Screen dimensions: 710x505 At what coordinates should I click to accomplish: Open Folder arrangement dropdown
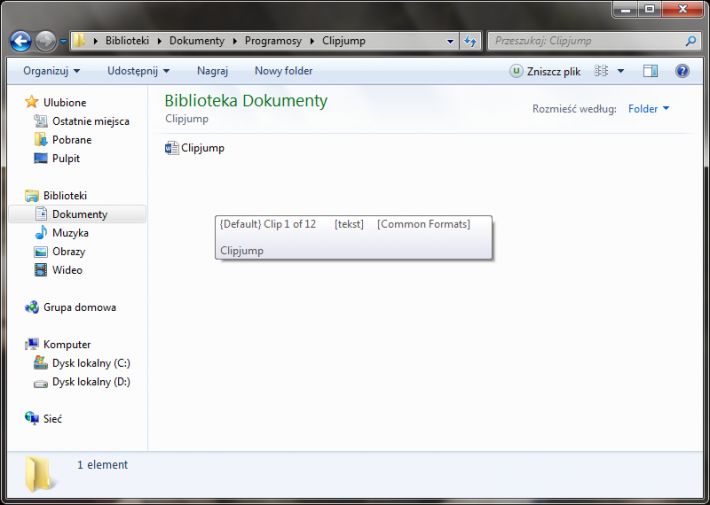coord(648,109)
